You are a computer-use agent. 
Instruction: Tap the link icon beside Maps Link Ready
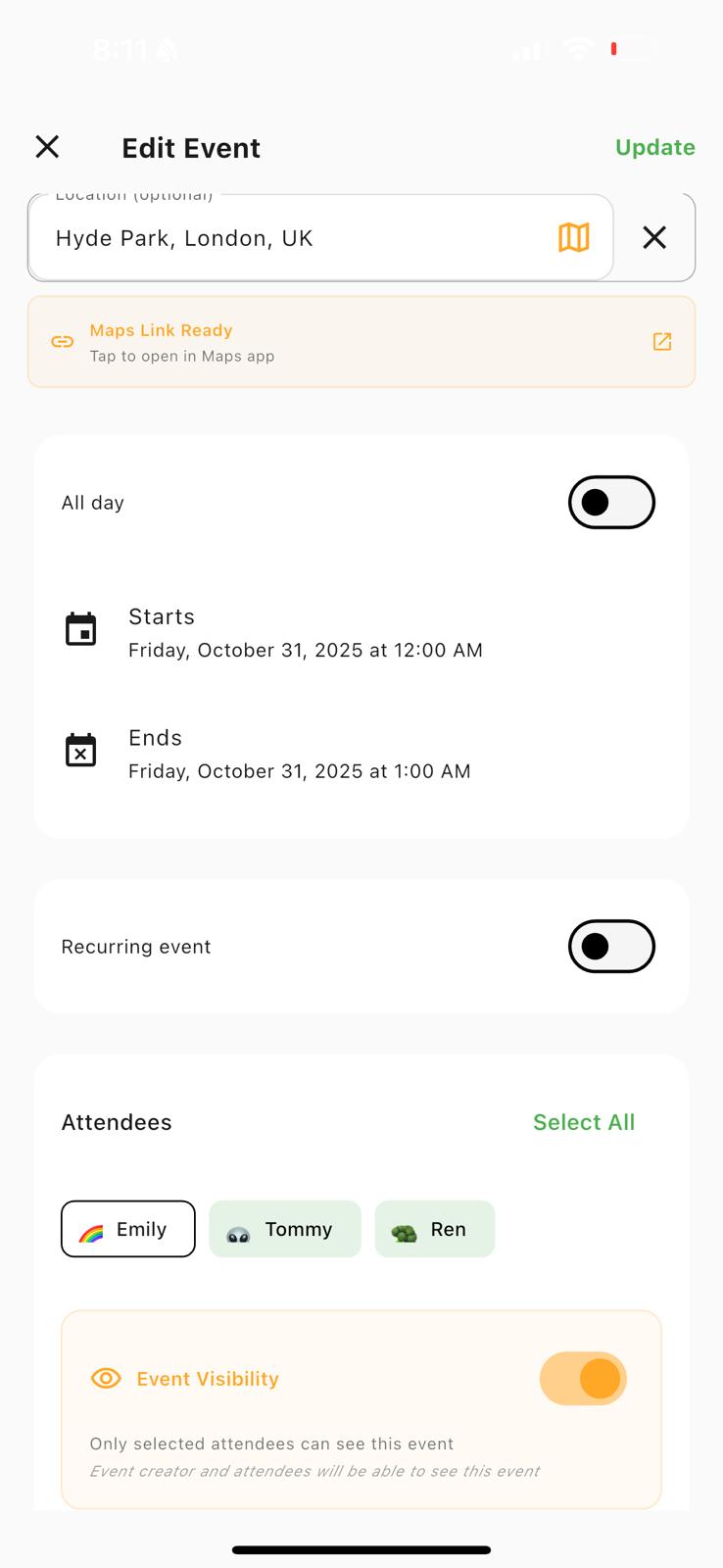[x=63, y=342]
